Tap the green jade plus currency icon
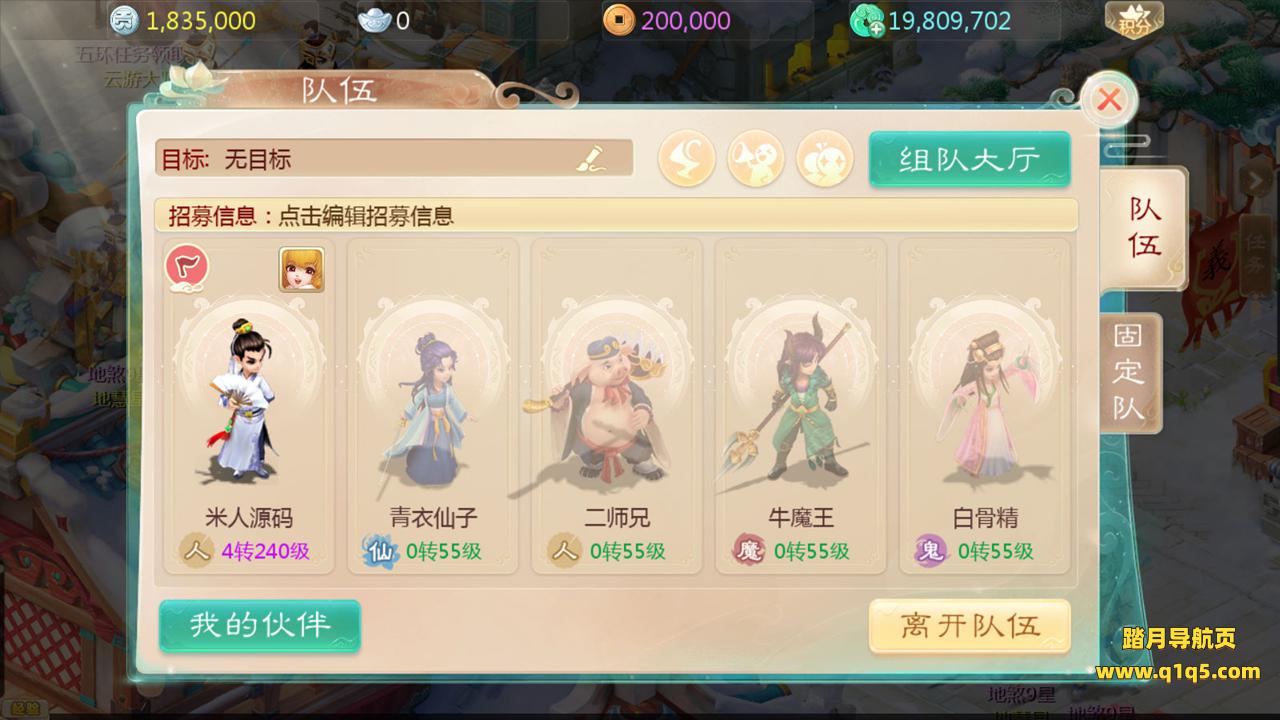The width and height of the screenshot is (1280, 720). (866, 20)
